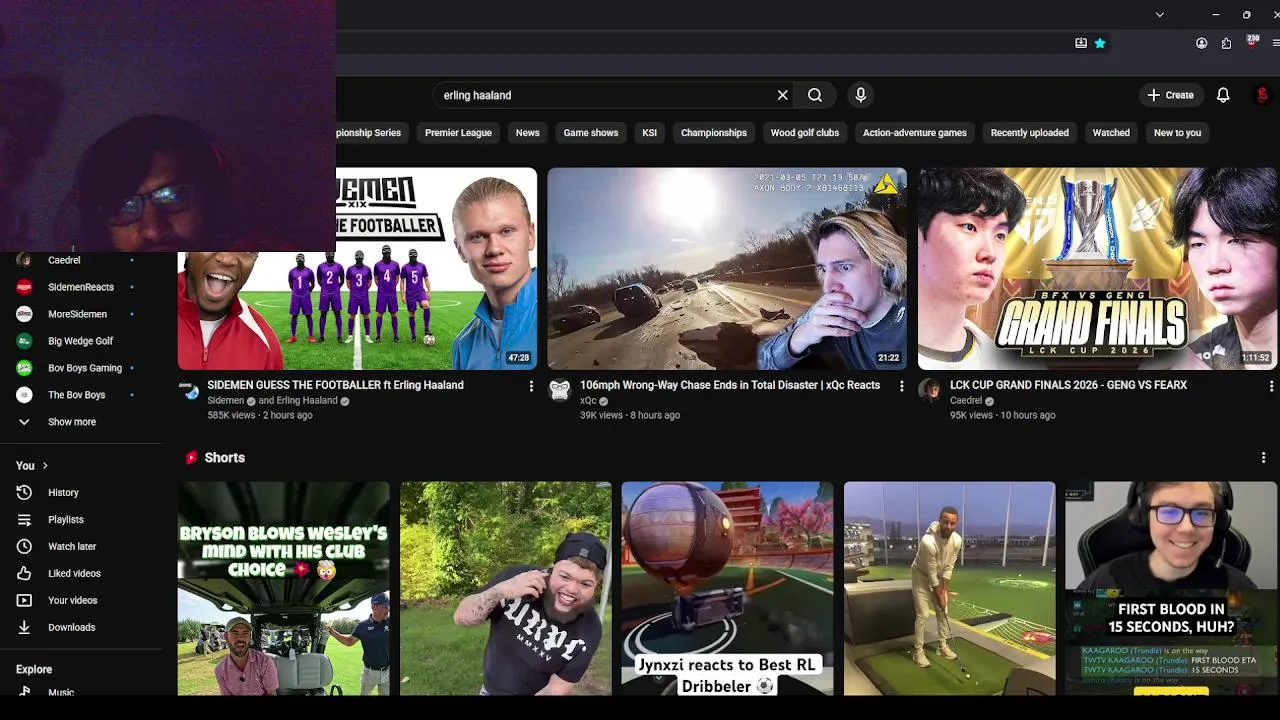Image resolution: width=1280 pixels, height=720 pixels.
Task: Select the Action-adventure games chip
Action: coord(915,133)
